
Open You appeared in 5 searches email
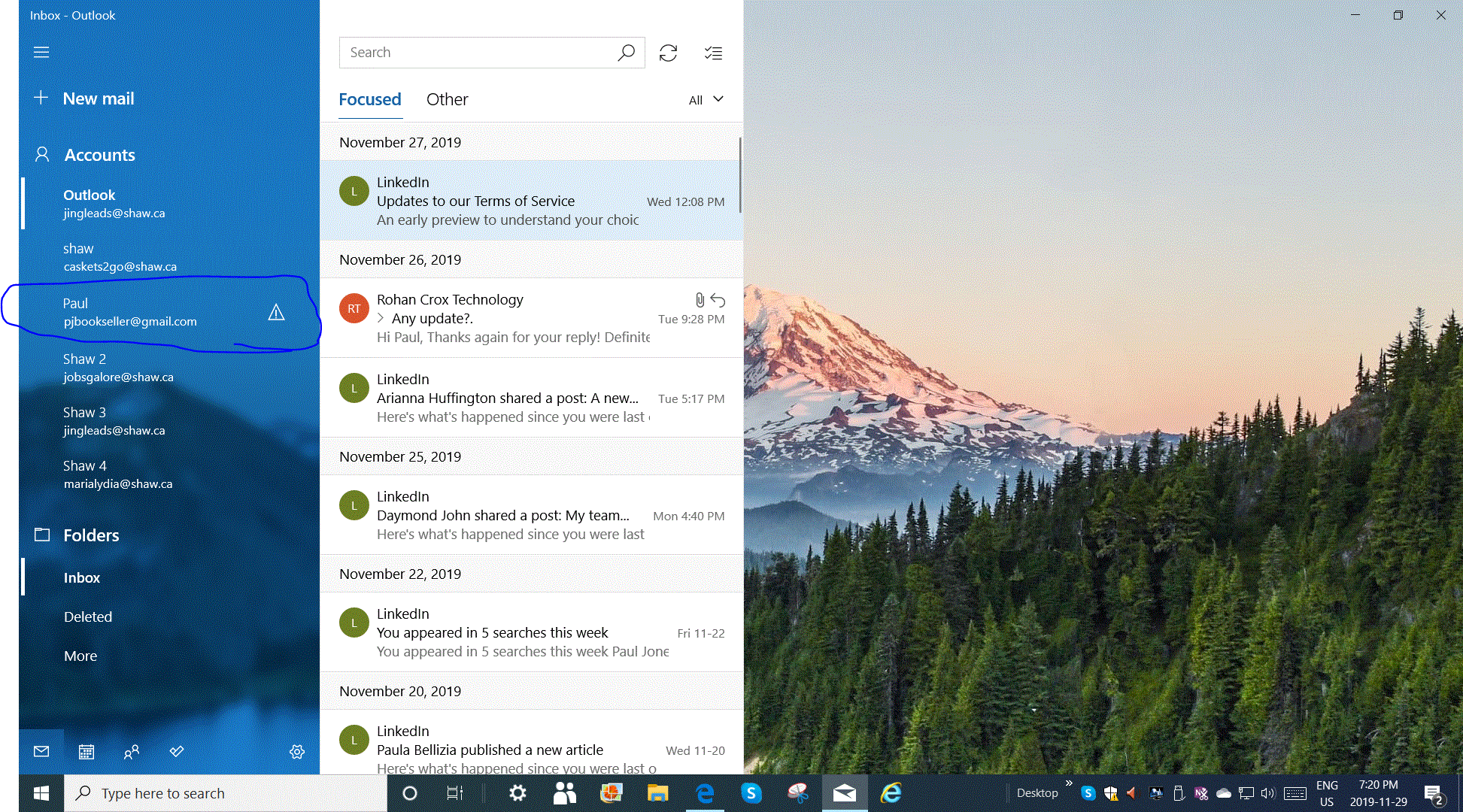[x=531, y=632]
